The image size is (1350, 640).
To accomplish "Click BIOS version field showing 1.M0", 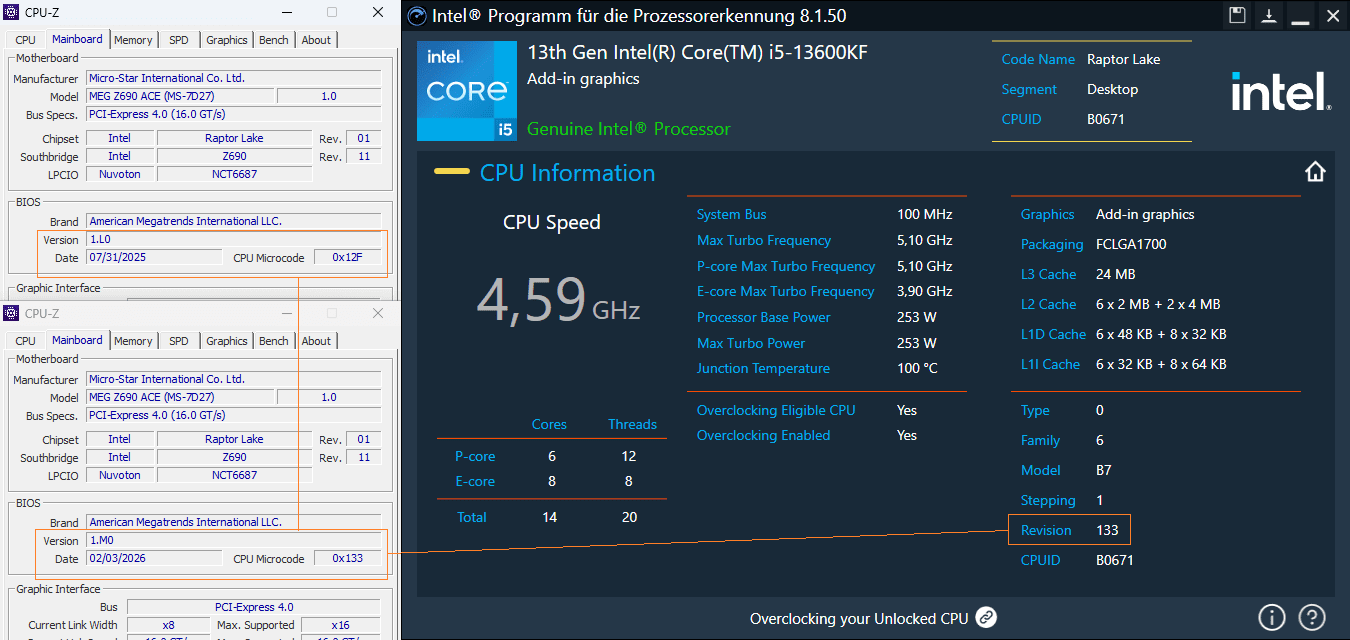I will 233,541.
